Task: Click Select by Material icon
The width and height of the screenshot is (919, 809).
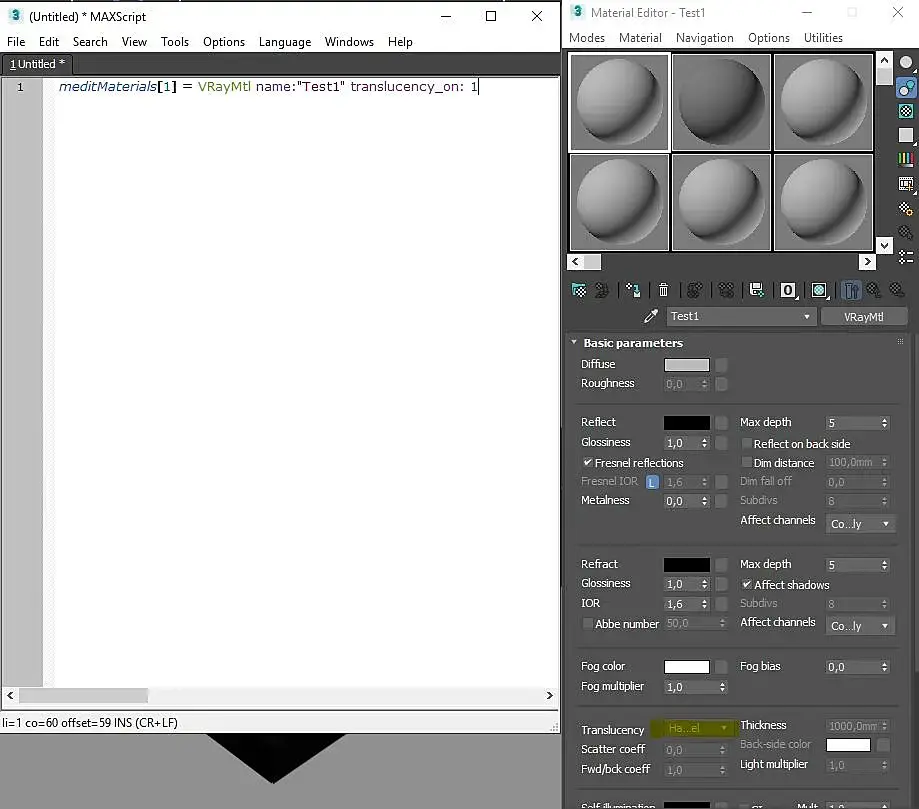Action: [906, 233]
